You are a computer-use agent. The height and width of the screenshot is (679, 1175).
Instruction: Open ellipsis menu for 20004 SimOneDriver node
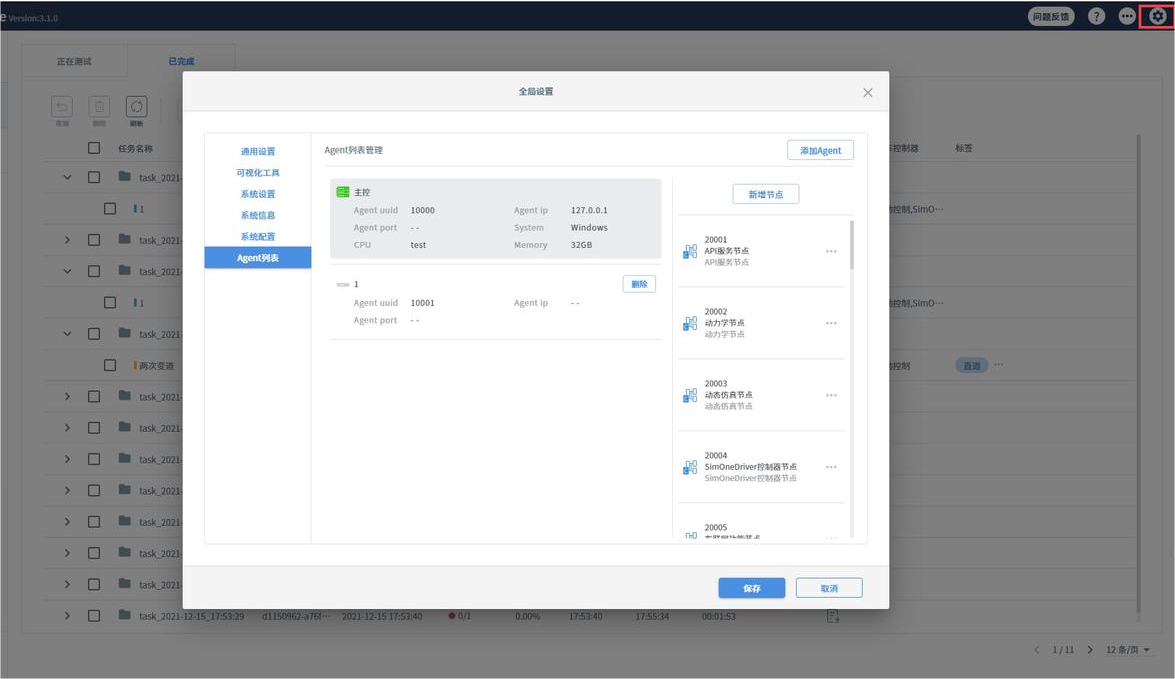pyautogui.click(x=831, y=467)
